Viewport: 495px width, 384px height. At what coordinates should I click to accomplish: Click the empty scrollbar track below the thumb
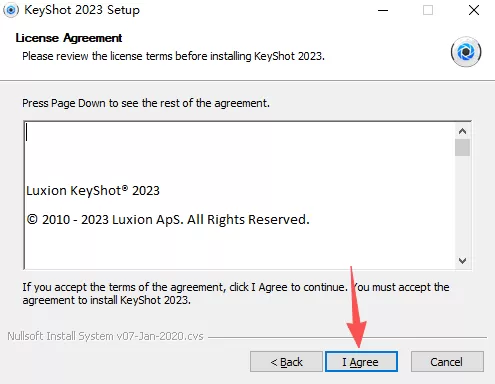point(462,204)
